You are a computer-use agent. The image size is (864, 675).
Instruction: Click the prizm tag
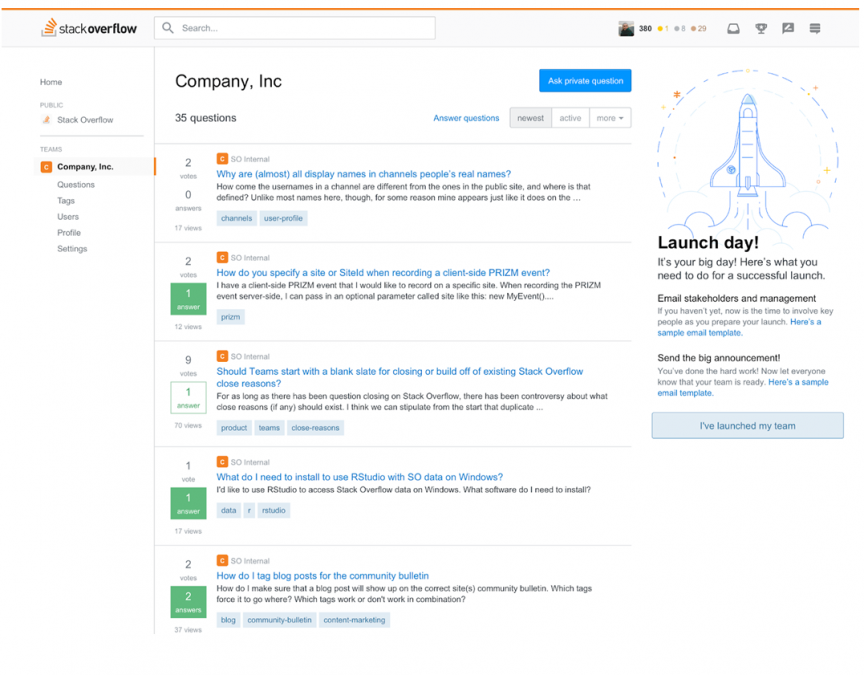230,317
